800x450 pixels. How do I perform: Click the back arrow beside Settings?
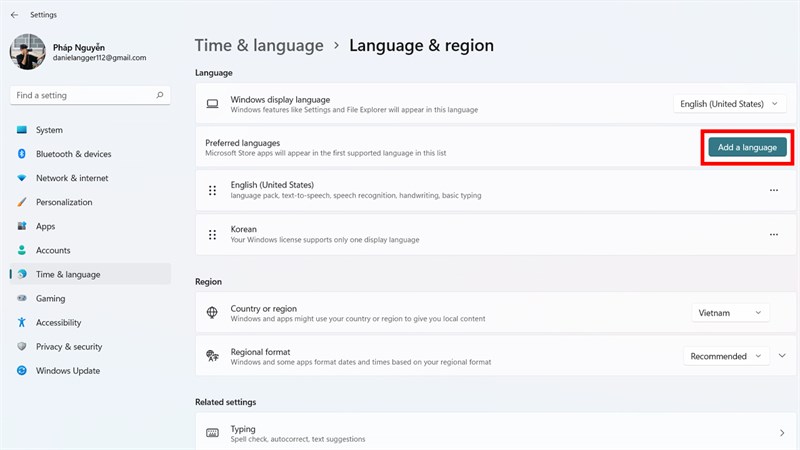pos(14,15)
